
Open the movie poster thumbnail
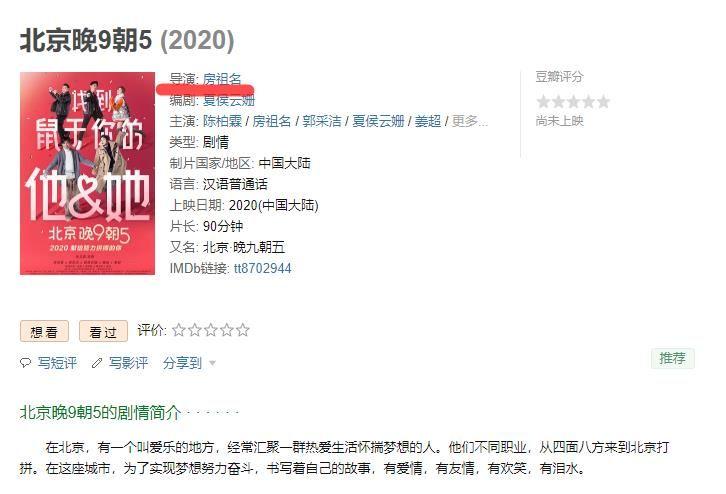88,173
